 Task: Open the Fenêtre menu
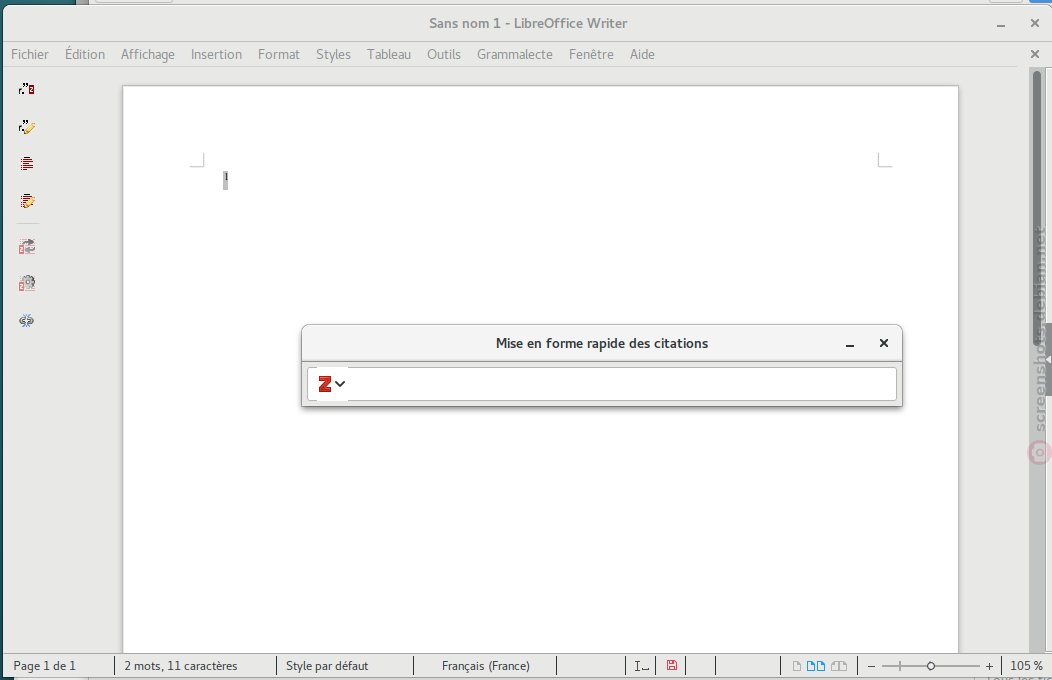591,54
